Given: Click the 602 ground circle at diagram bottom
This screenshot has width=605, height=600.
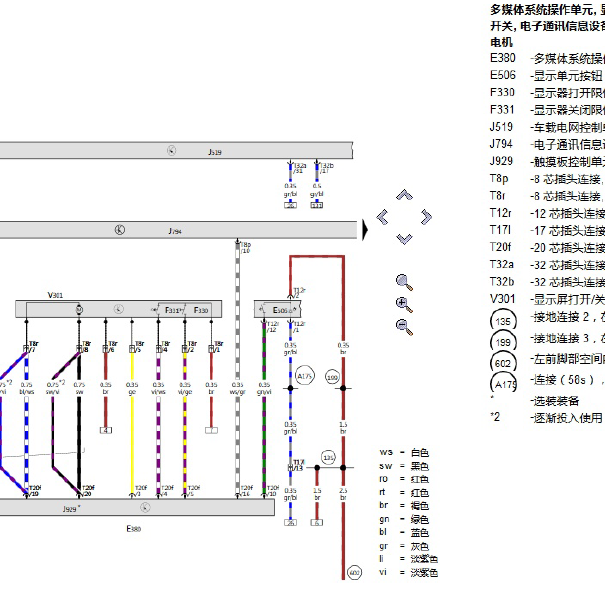Looking at the screenshot, I should pos(355,573).
